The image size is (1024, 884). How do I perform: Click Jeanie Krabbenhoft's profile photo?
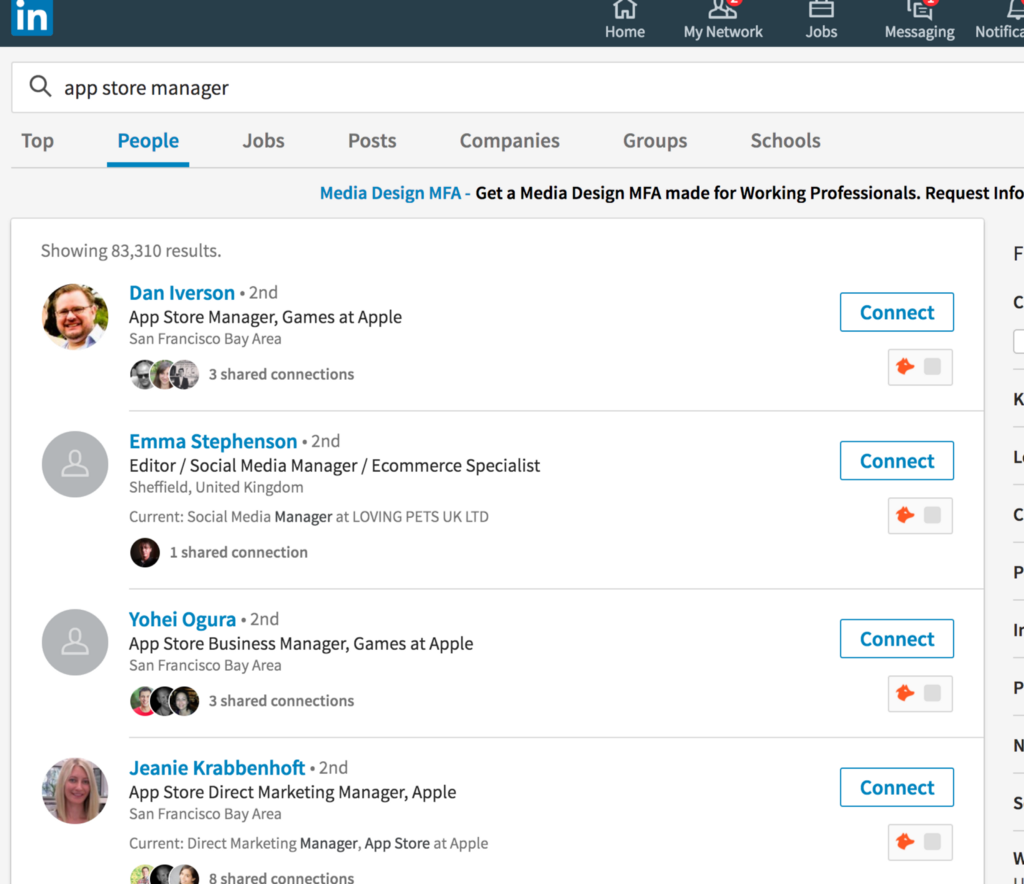coord(75,791)
